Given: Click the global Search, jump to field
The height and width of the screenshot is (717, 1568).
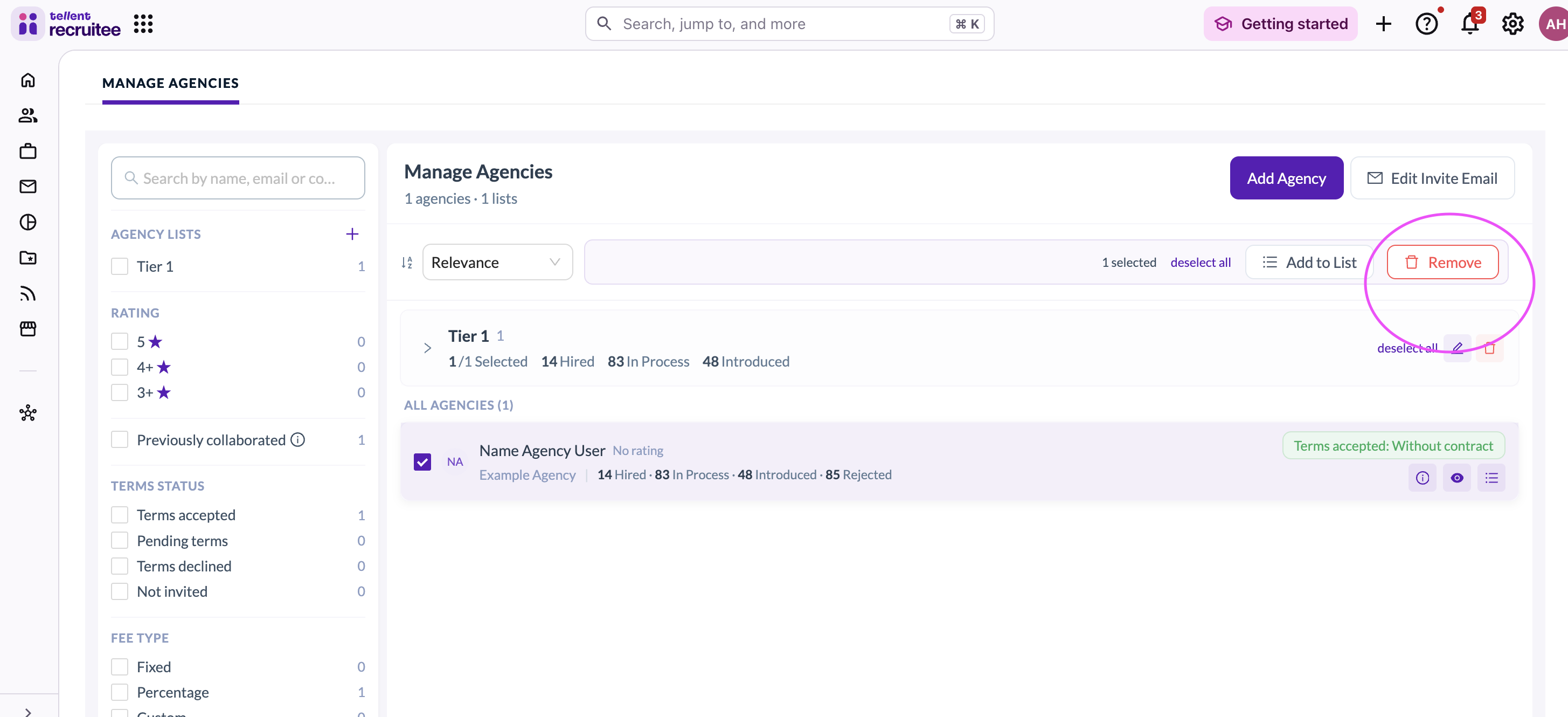Looking at the screenshot, I should tap(789, 24).
